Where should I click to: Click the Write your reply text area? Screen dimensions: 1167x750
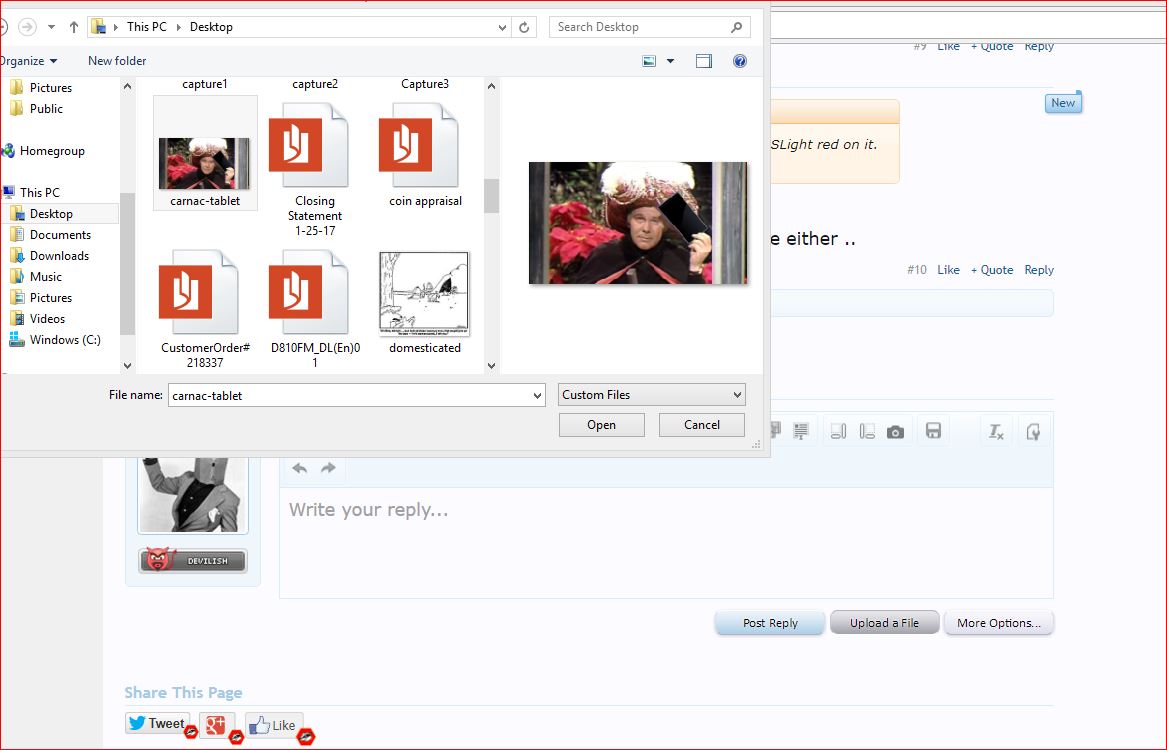(x=666, y=542)
